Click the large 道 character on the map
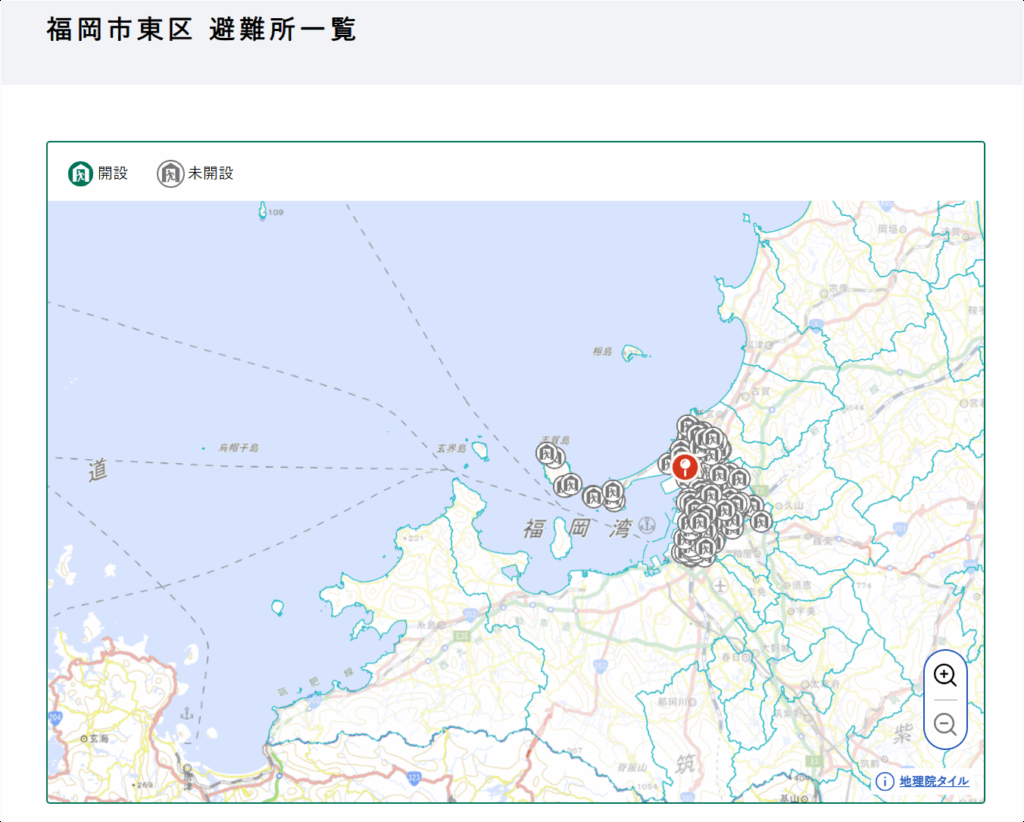The height and width of the screenshot is (822, 1024). tap(97, 470)
